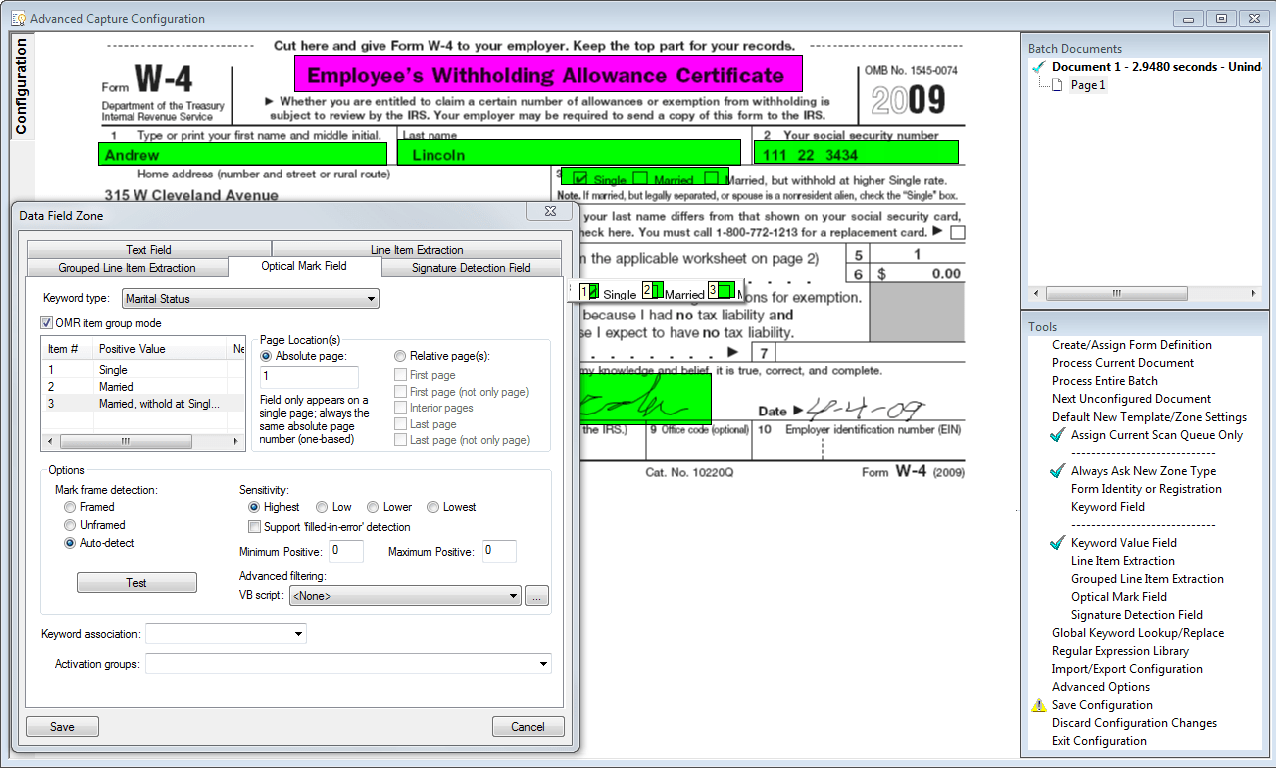Click the checkmark icon beside Document 1
The image size is (1276, 768).
1040,67
